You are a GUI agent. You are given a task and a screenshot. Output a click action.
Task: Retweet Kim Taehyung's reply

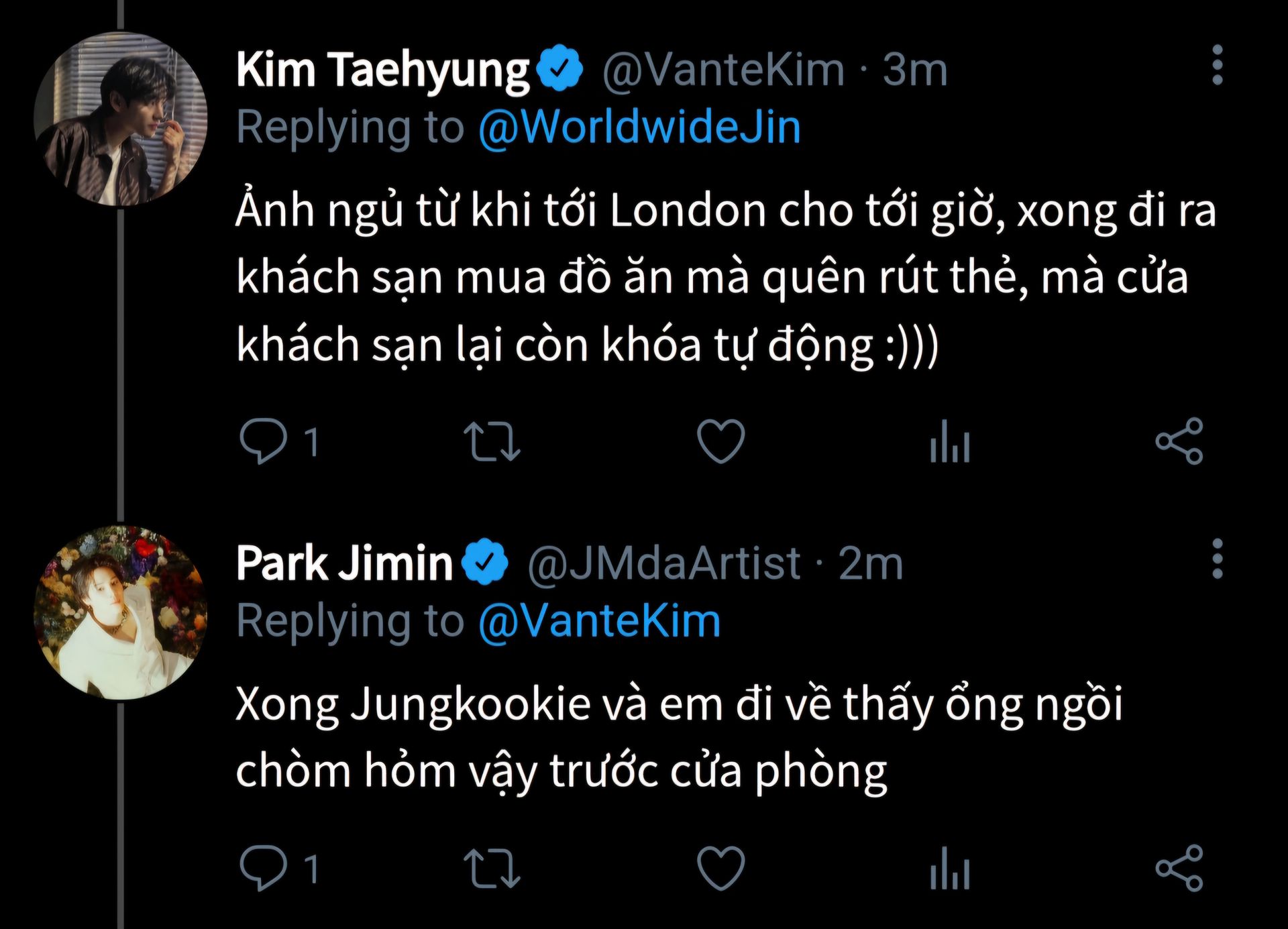[492, 441]
